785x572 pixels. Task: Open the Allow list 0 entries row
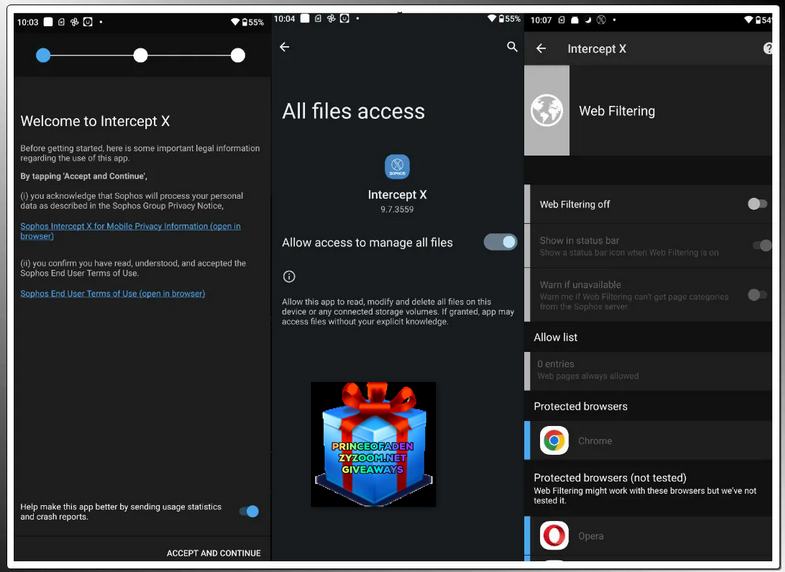(x=647, y=370)
